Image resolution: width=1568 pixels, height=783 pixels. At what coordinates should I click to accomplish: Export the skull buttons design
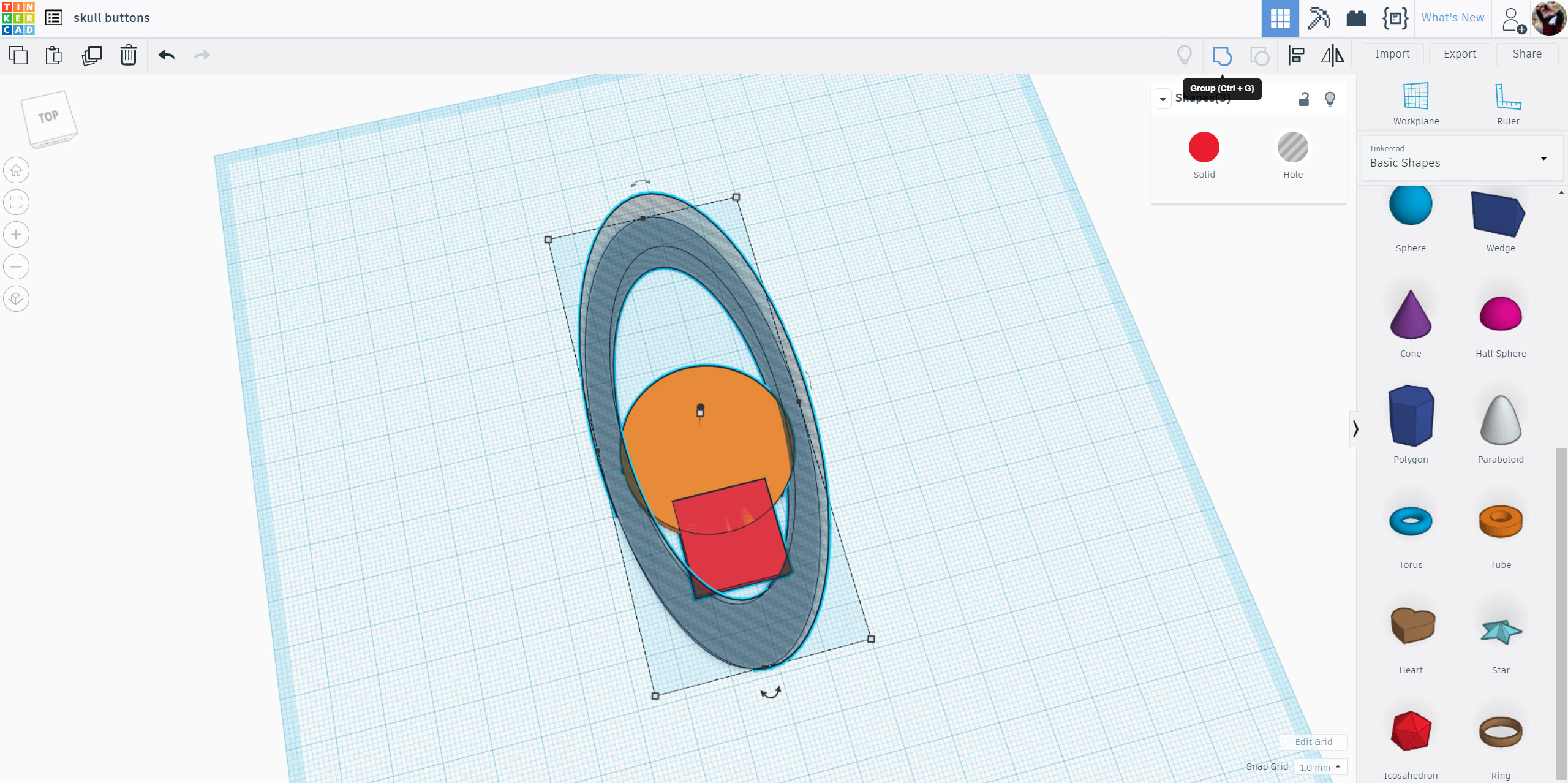(x=1460, y=54)
